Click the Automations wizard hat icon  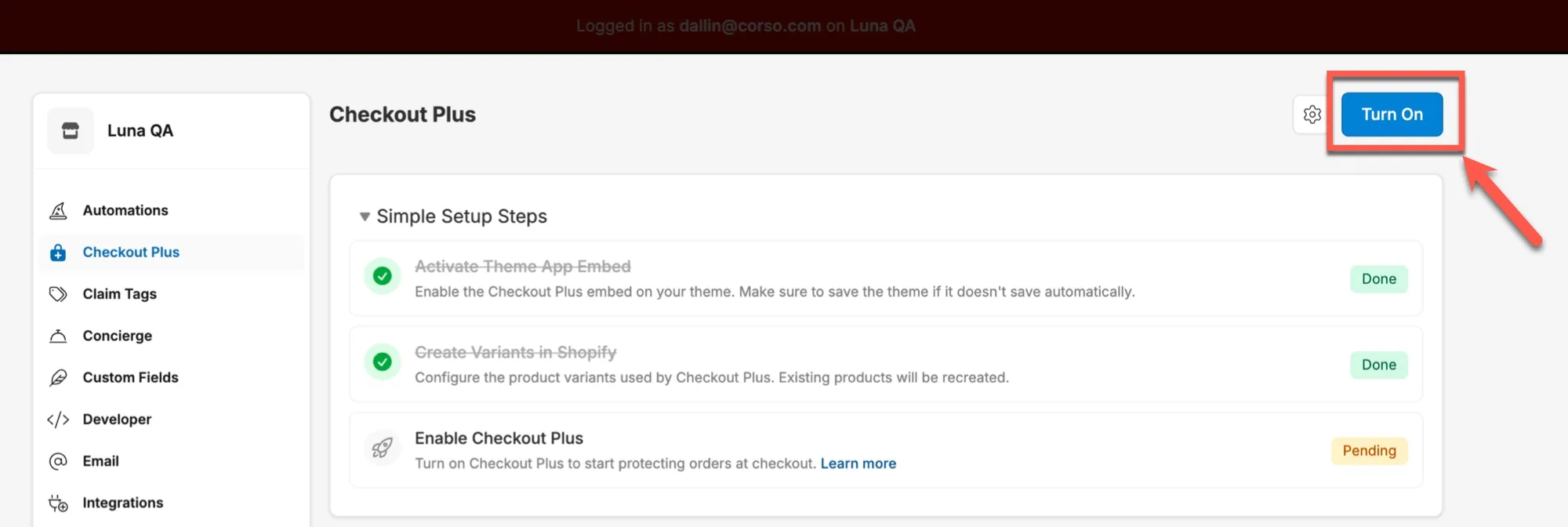point(58,211)
